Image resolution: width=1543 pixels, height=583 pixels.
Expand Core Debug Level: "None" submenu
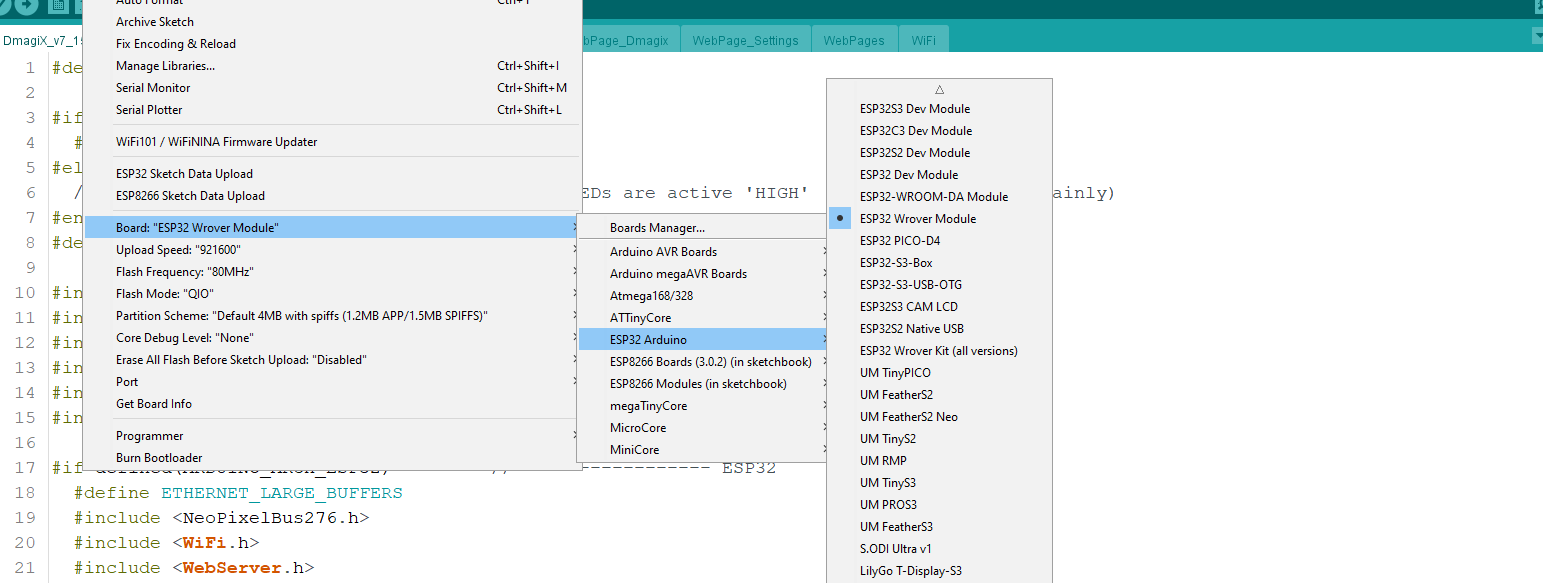coord(332,338)
